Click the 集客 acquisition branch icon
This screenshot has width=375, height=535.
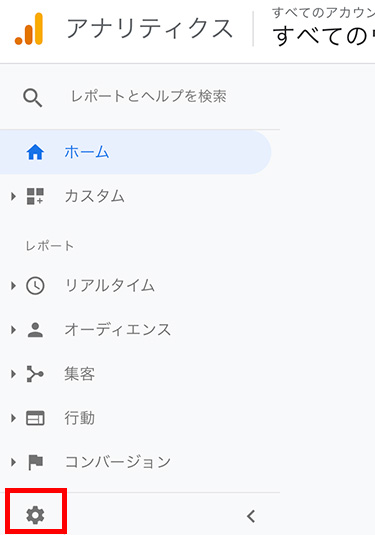[35, 374]
